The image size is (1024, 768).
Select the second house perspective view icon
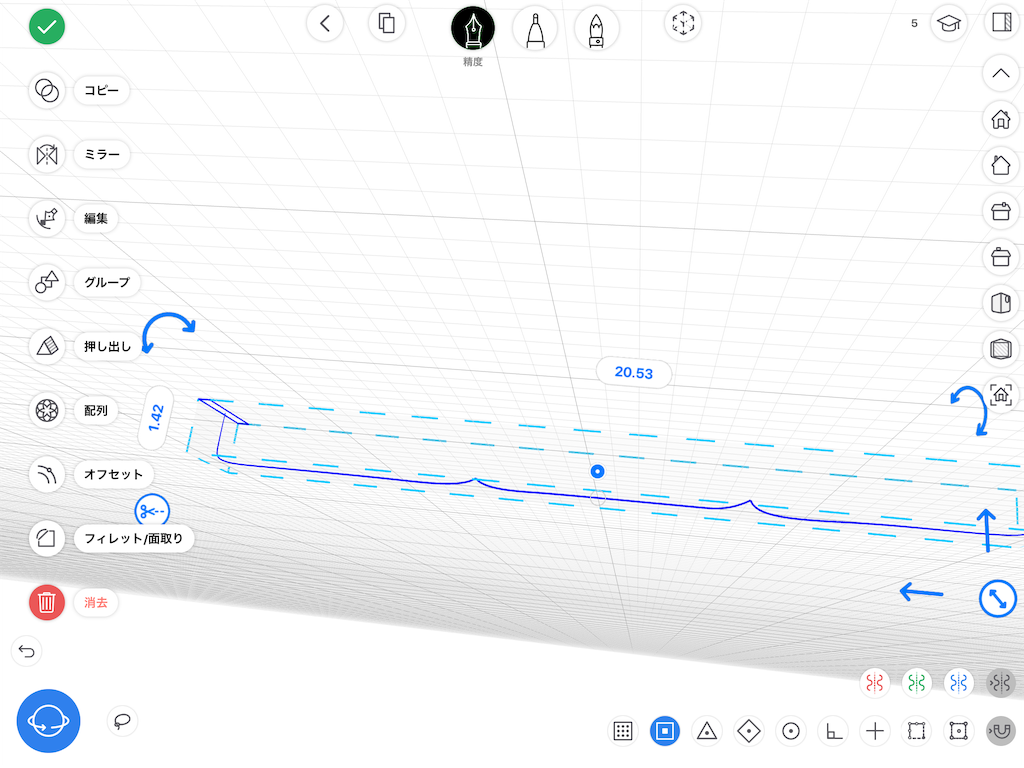[1001, 165]
